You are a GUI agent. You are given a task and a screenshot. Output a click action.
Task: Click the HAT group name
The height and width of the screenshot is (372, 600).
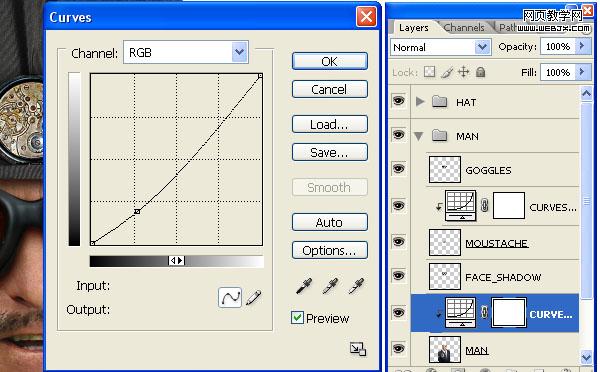tap(466, 102)
